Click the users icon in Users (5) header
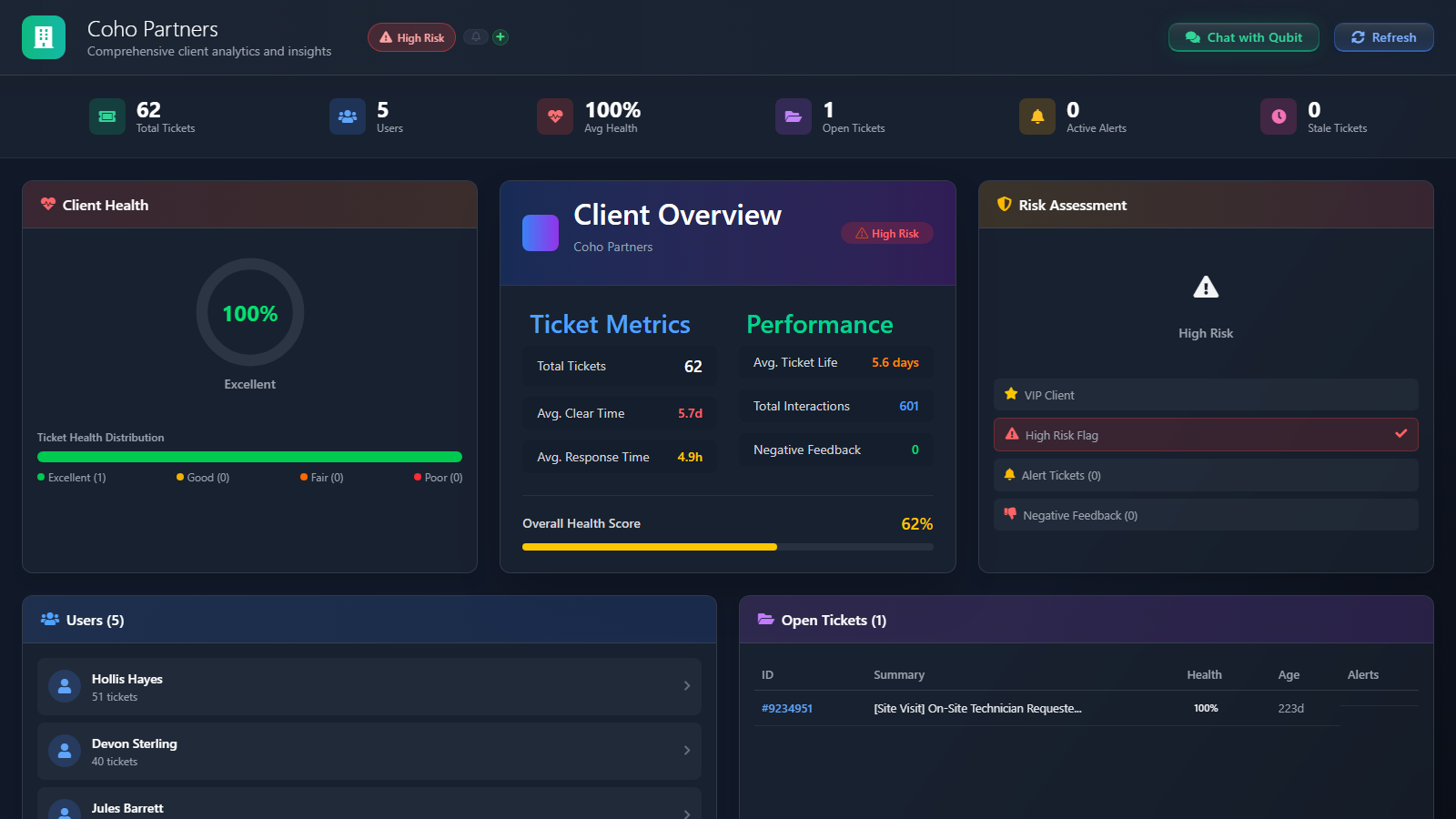Viewport: 1456px width, 819px height. tap(50, 620)
